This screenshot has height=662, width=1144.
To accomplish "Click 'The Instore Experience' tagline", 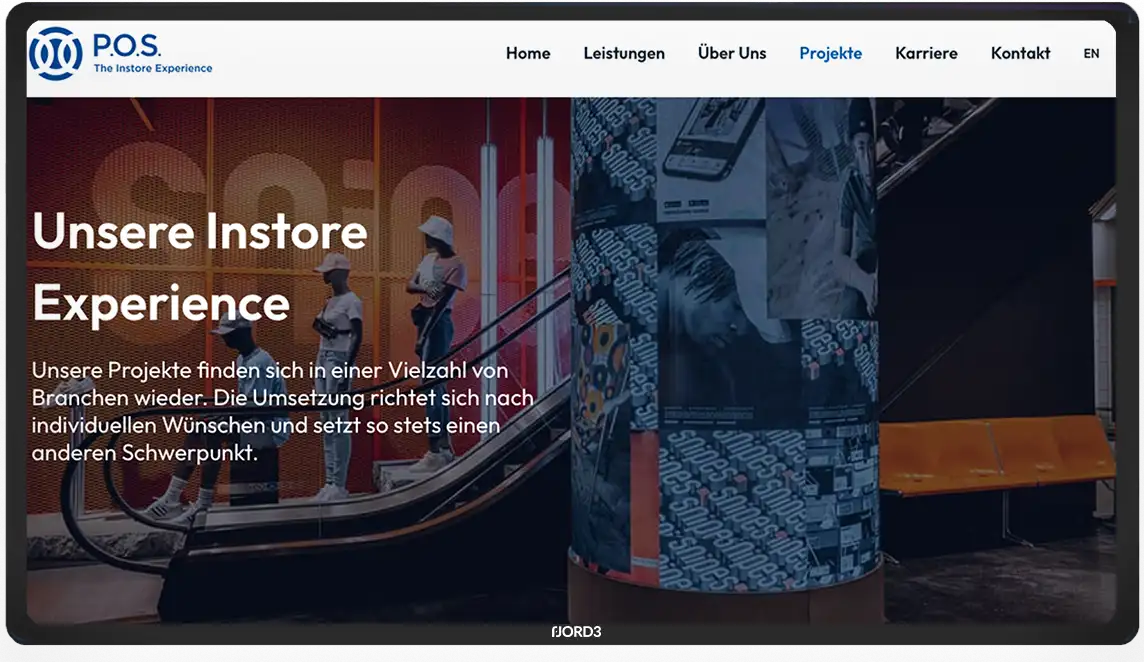I will coord(153,69).
